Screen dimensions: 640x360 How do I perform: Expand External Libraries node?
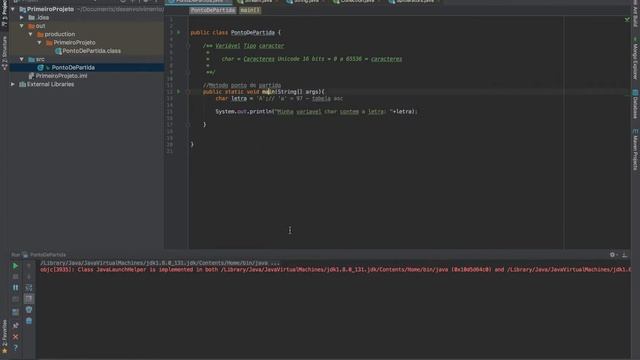click(x=13, y=84)
